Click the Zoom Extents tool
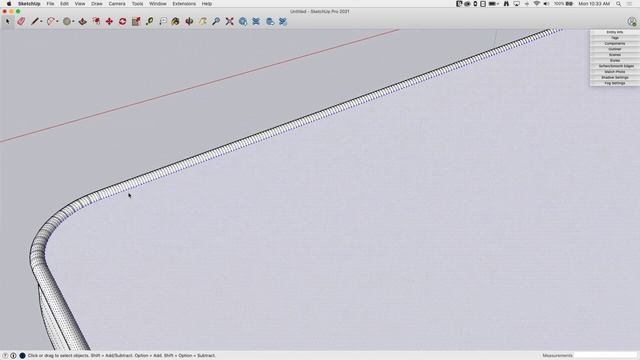Image resolution: width=640 pixels, height=360 pixels. [230, 21]
